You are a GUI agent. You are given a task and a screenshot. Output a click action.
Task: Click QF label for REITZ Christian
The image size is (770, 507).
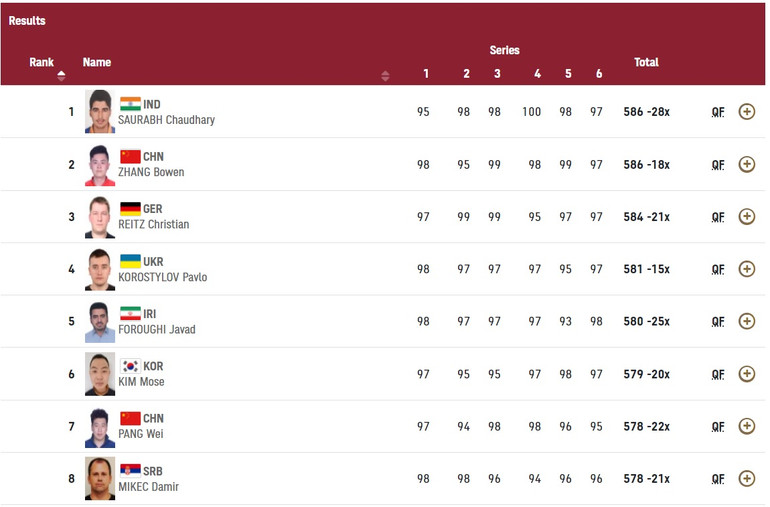(718, 217)
